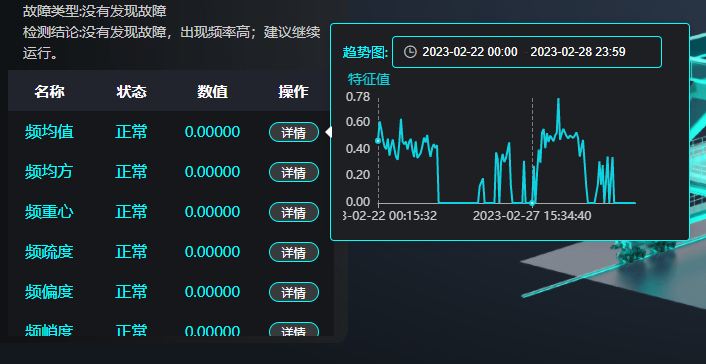Click chart data point at 02-27 15:34:40 marker
Screen dimensions: 706x364
[532, 203]
